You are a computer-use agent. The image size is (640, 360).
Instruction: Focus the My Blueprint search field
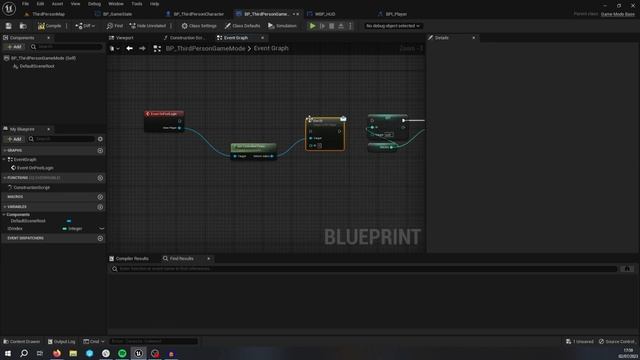tap(63, 139)
